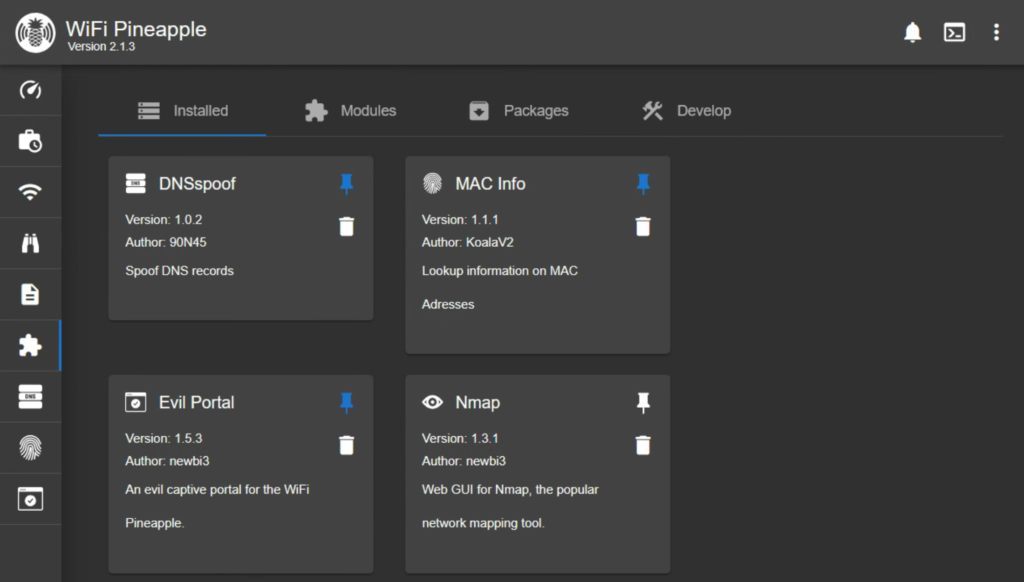Click the DNSspoof card server icon
Viewport: 1024px width, 582px height.
tap(136, 184)
